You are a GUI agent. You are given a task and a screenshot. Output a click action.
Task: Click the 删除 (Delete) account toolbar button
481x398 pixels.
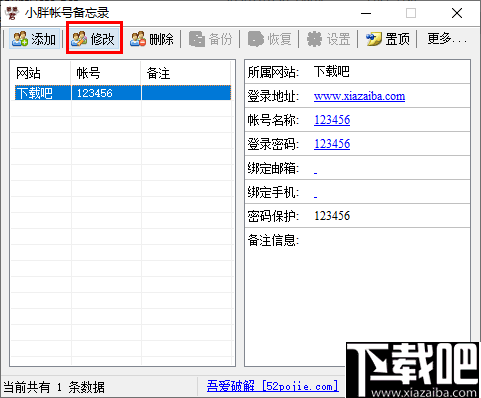pyautogui.click(x=152, y=39)
